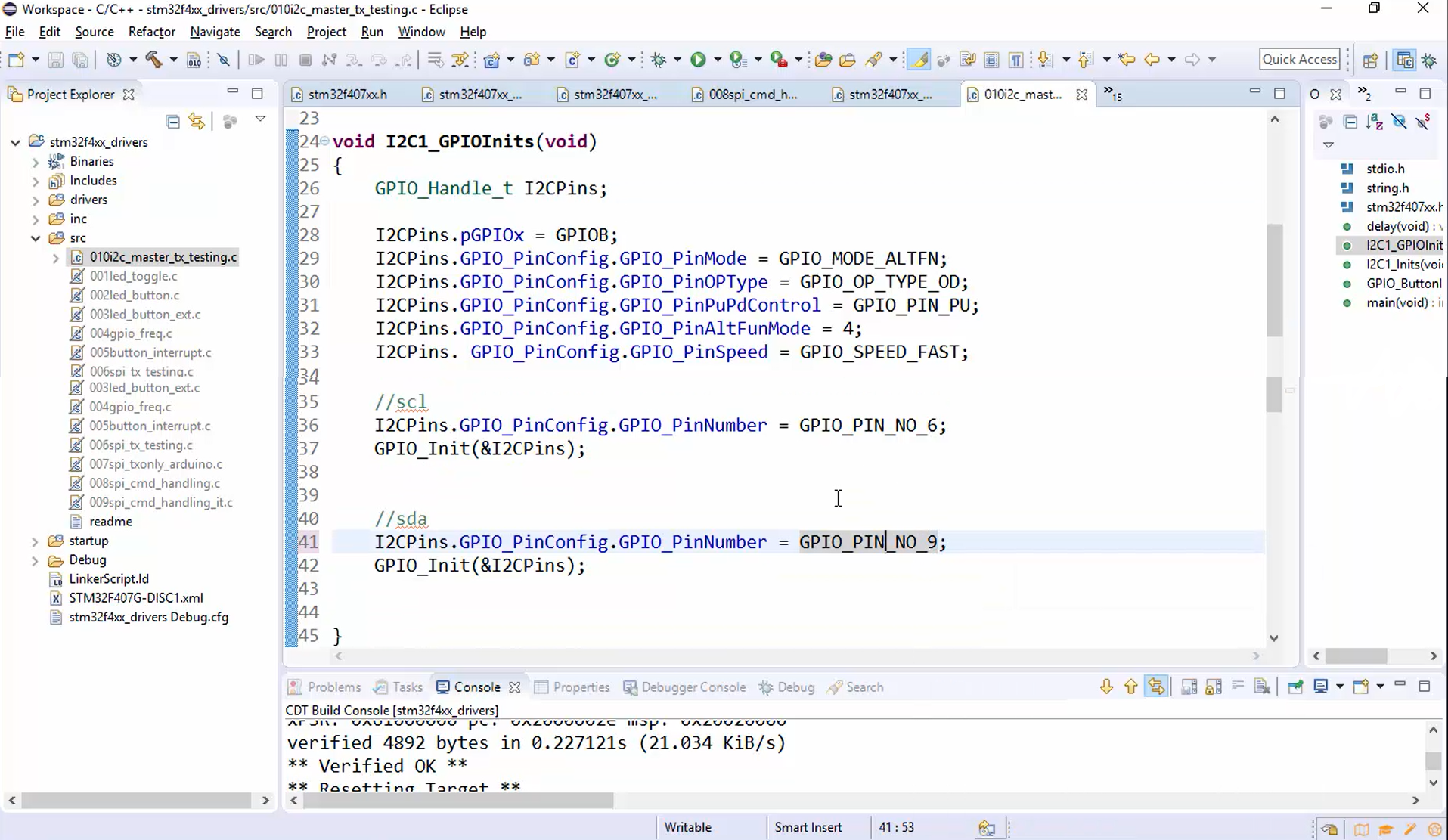Click the Run with coverage/profile icon

tap(738, 60)
